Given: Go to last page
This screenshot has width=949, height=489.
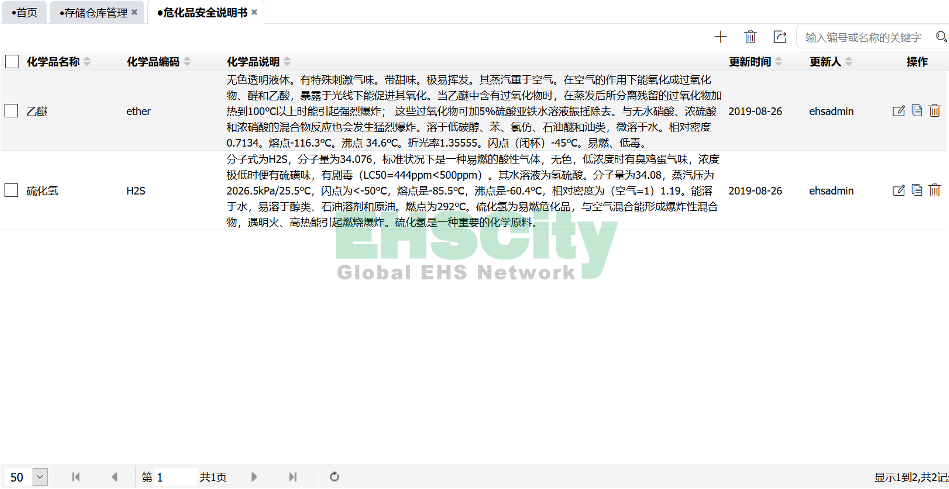Looking at the screenshot, I should click(x=293, y=477).
